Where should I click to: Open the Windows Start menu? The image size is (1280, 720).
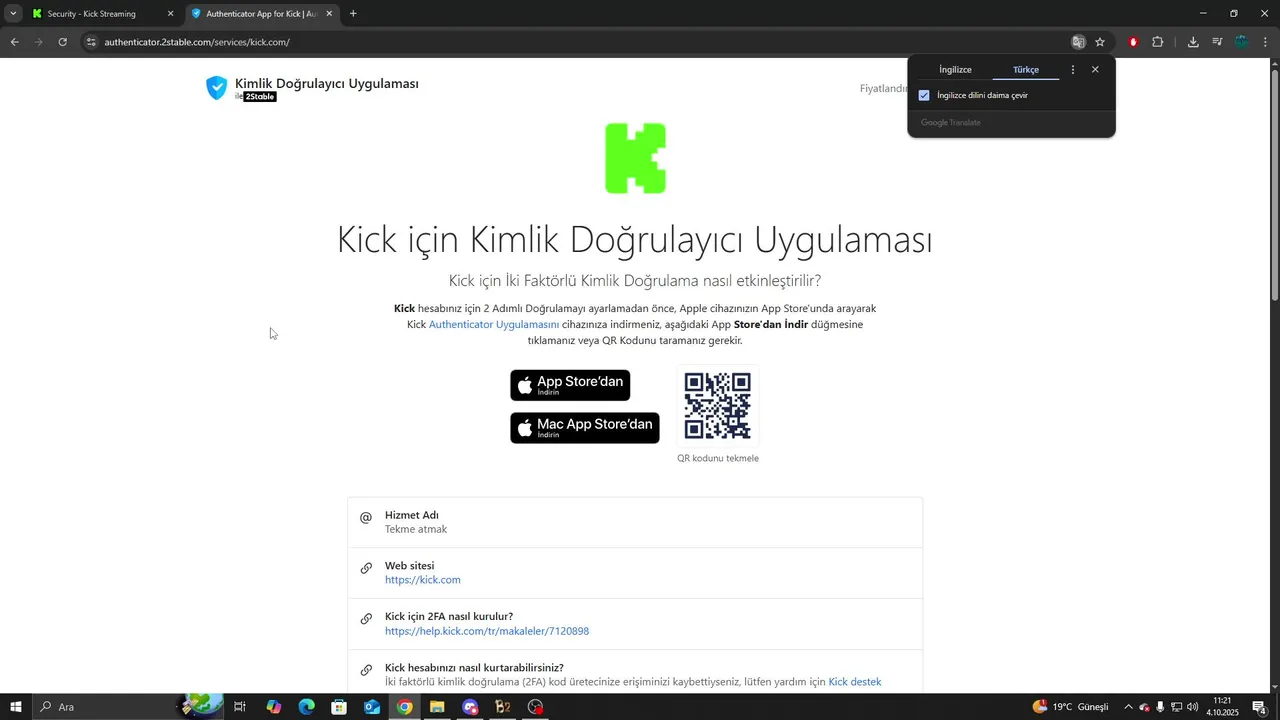[16, 707]
